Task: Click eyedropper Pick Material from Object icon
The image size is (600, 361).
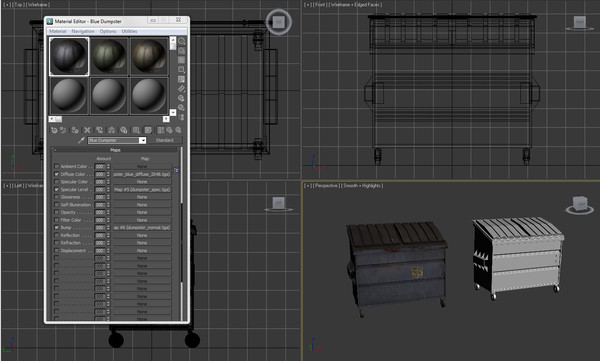Action: [81, 140]
